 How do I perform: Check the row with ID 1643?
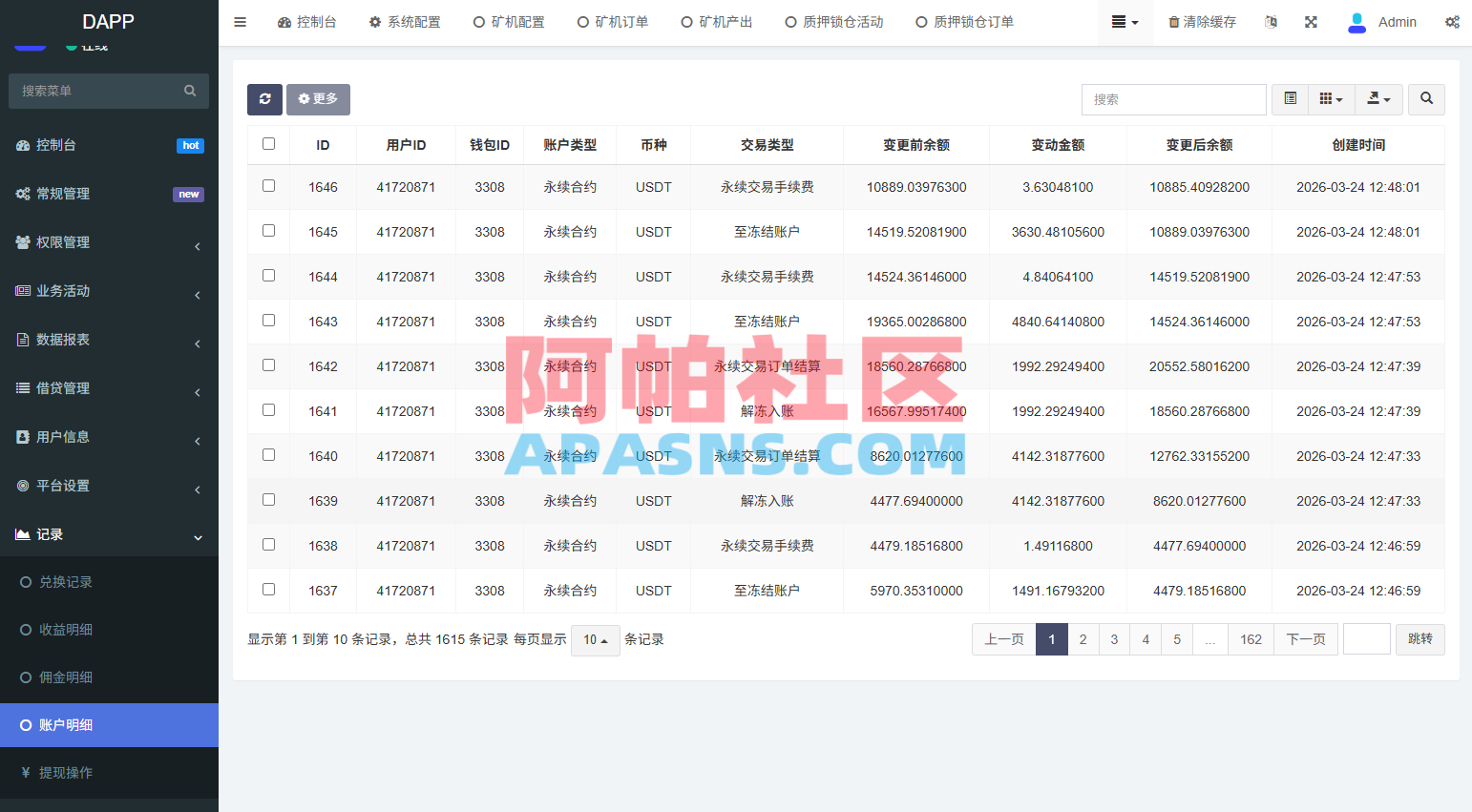click(268, 321)
